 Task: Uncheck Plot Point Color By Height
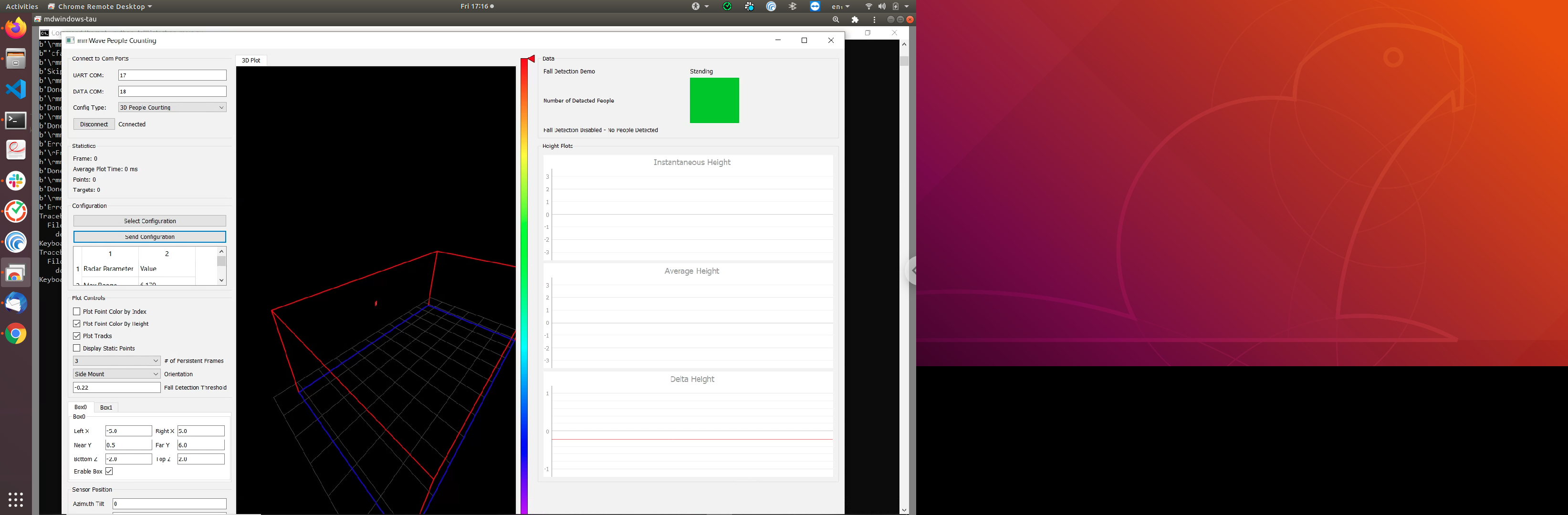point(77,323)
